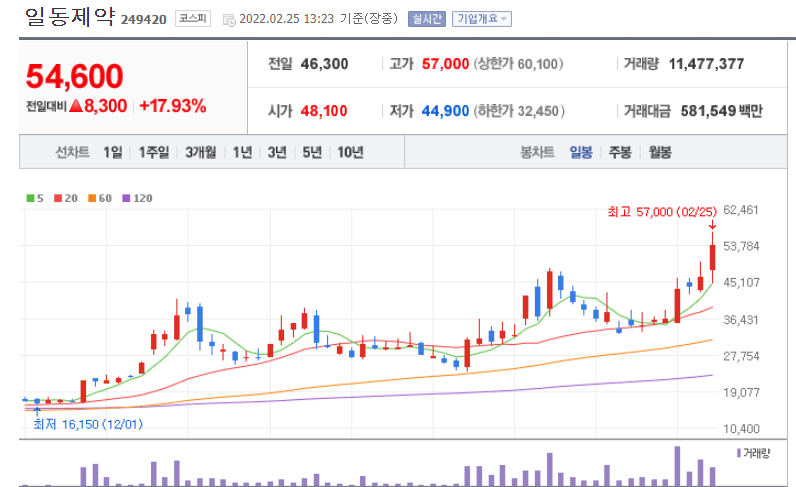
Task: Click the 62,461 y-axis label
Action: point(741,210)
